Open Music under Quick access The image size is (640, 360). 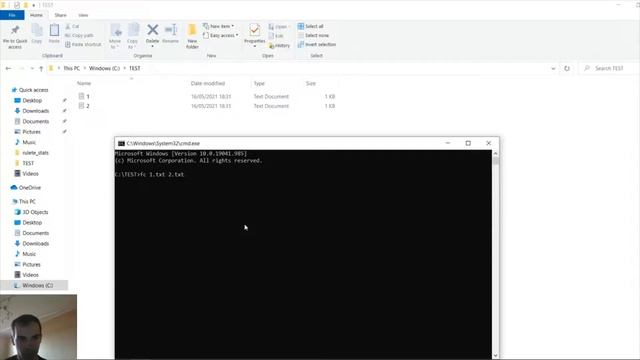29,142
